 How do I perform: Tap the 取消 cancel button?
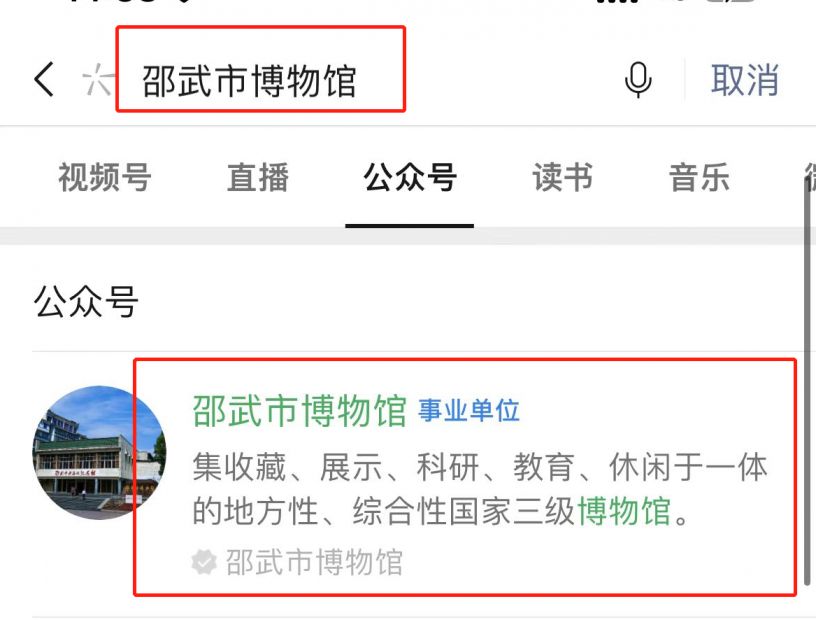[x=745, y=80]
